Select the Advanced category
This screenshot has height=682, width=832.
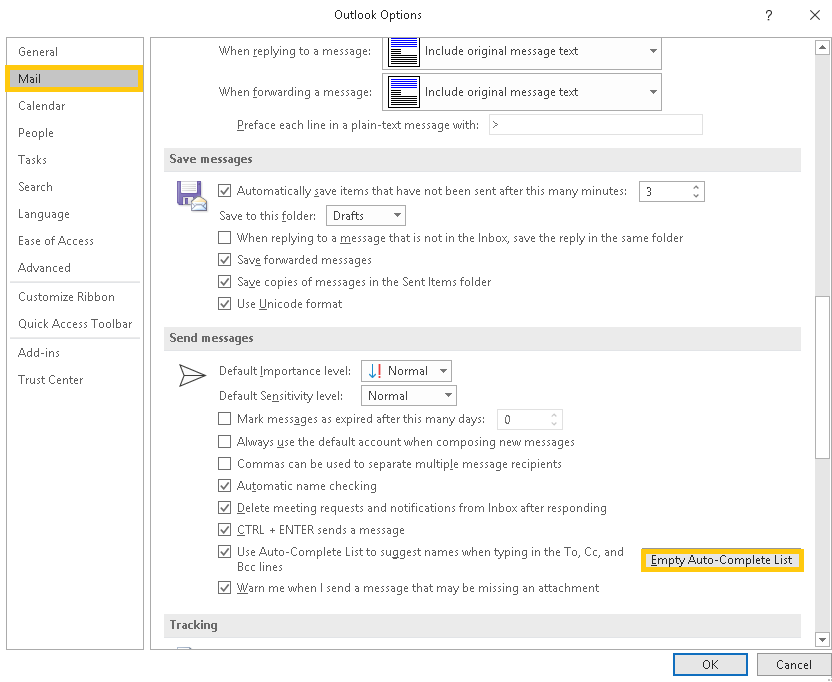[75, 268]
